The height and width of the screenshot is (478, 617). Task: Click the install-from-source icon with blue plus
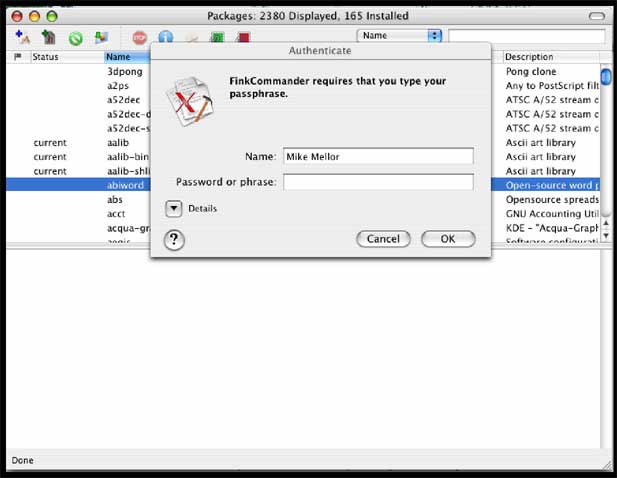22,37
